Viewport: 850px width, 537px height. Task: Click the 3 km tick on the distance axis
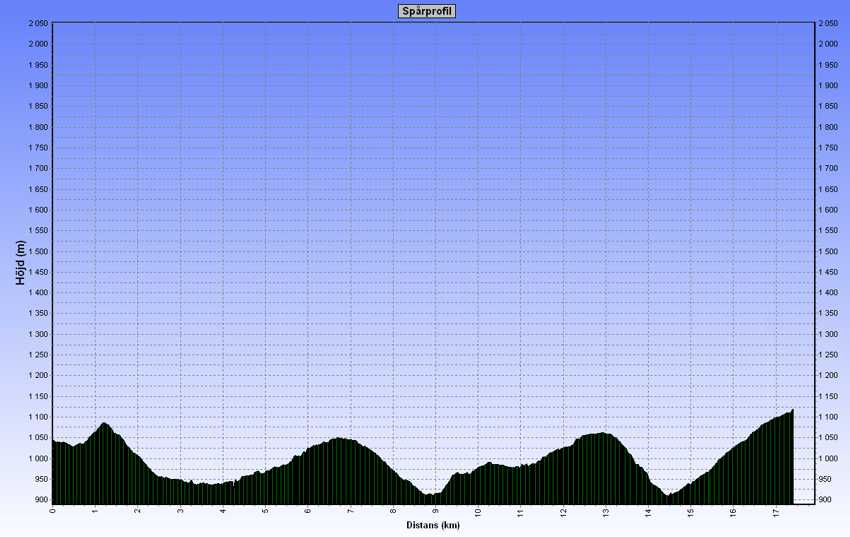click(x=181, y=510)
